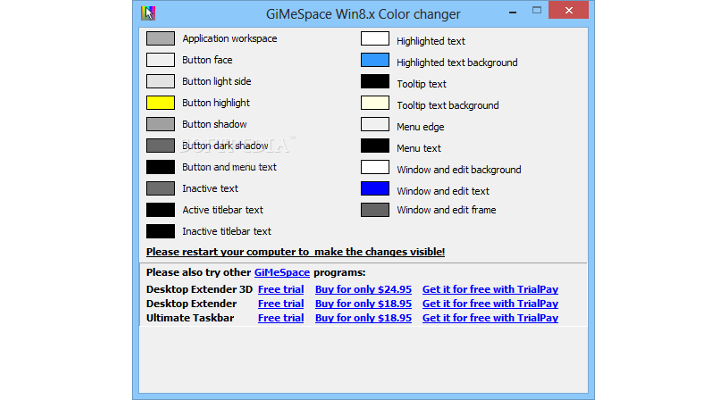Select the Inactive text gray swatch
The width and height of the screenshot is (728, 400).
[160, 188]
